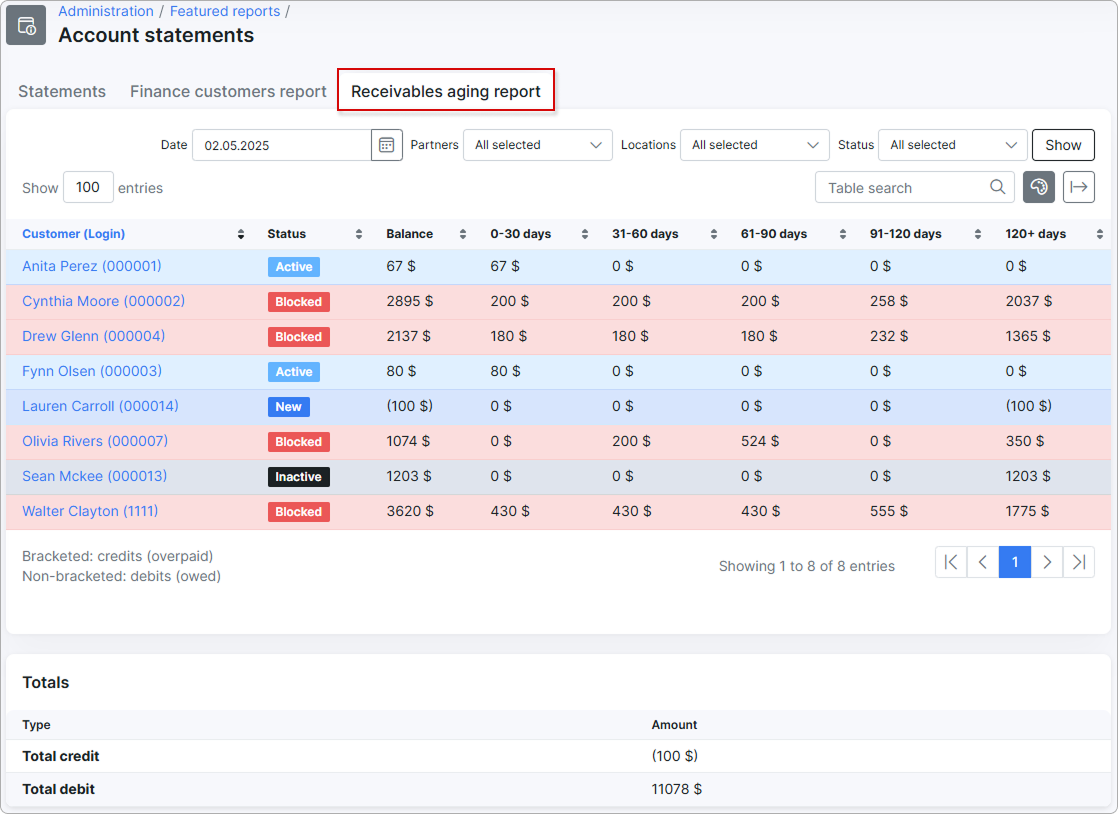Click the Table search magnifier icon
Screen dimensions: 1118x814
tap(998, 187)
